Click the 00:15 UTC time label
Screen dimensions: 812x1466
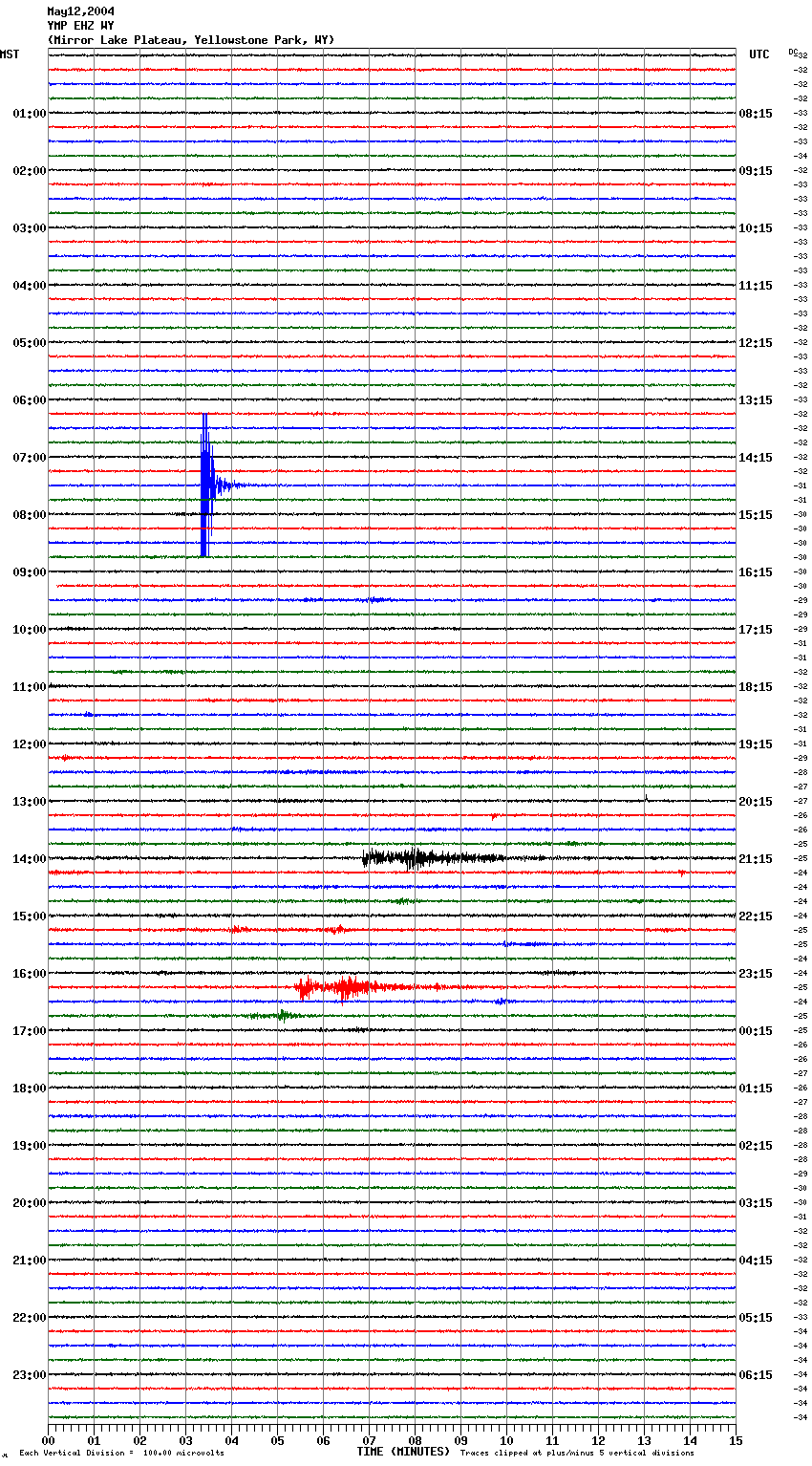pyautogui.click(x=756, y=1031)
